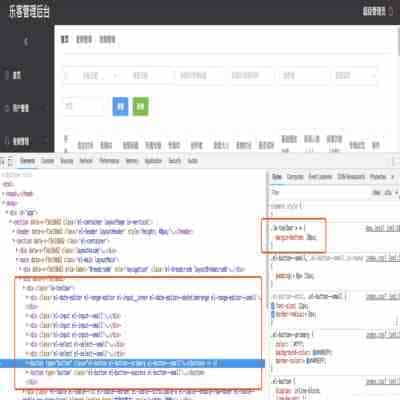Open the Memory tab in DevTools
Image resolution: width=400 pixels, height=400 pixels.
click(132, 161)
